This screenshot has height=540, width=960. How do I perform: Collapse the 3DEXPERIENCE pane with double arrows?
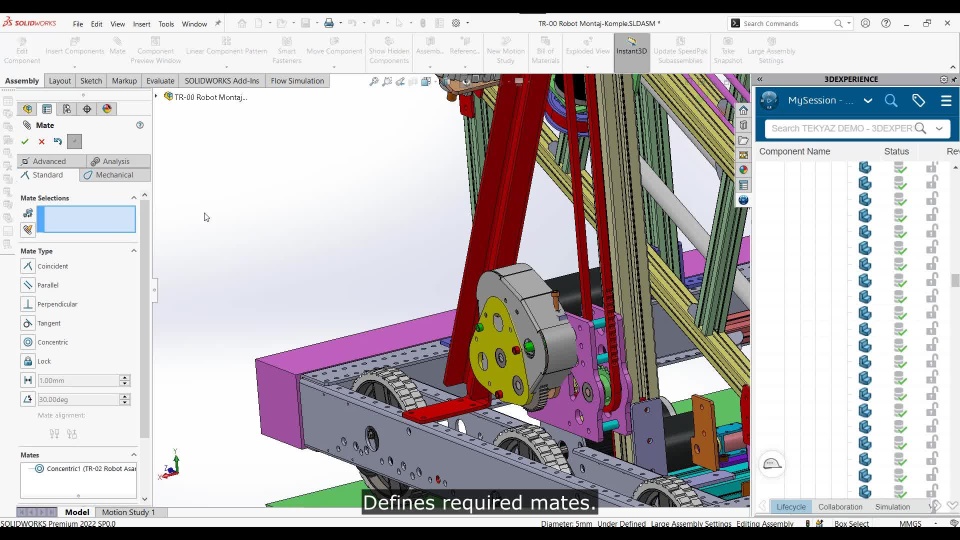coord(760,79)
